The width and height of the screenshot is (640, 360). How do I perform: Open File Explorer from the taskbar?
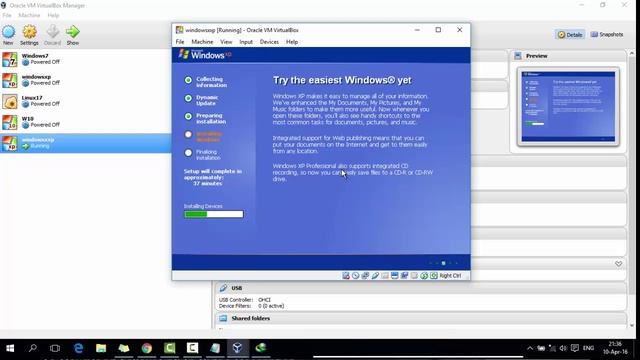(101, 348)
